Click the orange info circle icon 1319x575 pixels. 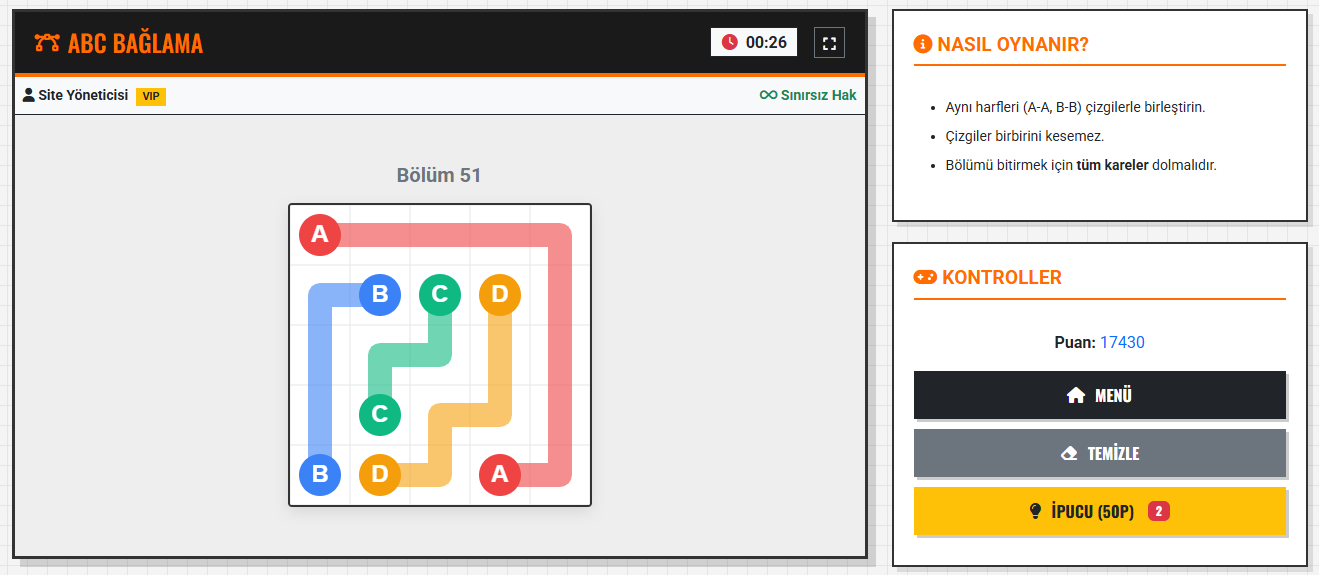[x=923, y=45]
